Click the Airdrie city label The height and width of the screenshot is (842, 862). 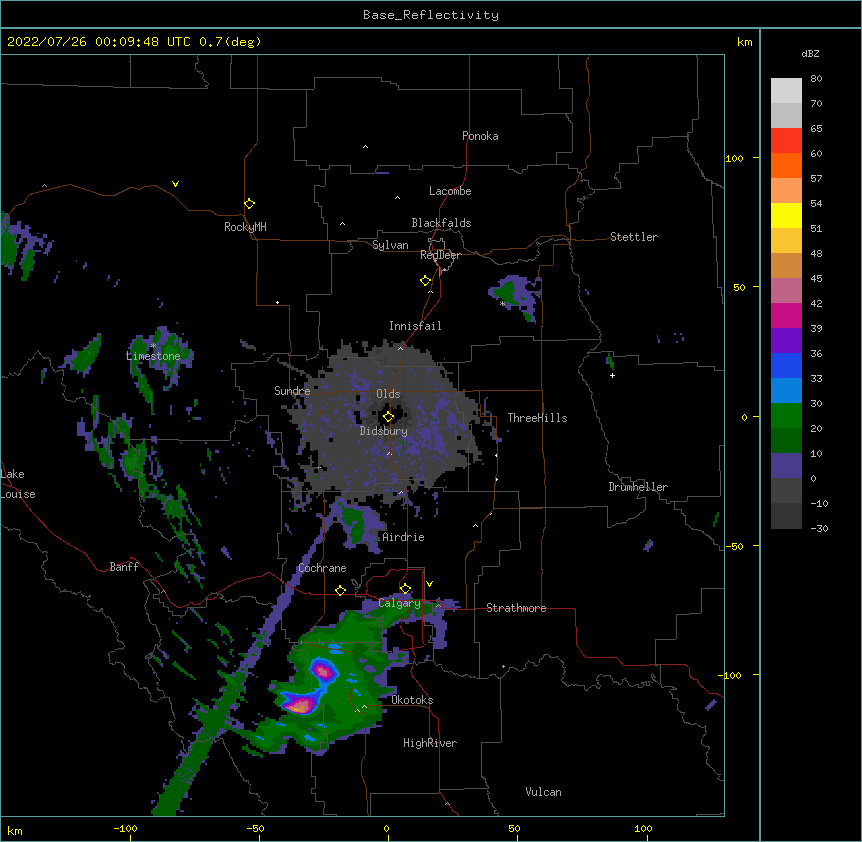(403, 537)
